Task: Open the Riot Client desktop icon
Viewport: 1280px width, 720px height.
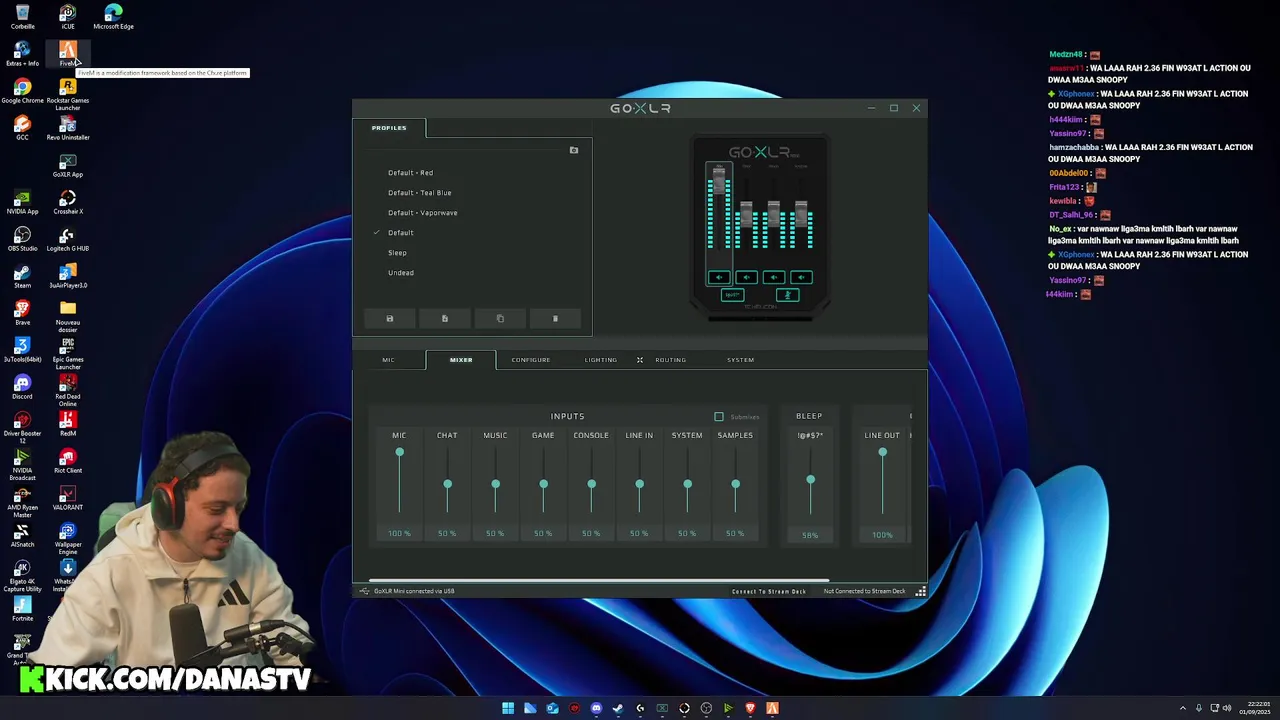Action: [x=68, y=460]
